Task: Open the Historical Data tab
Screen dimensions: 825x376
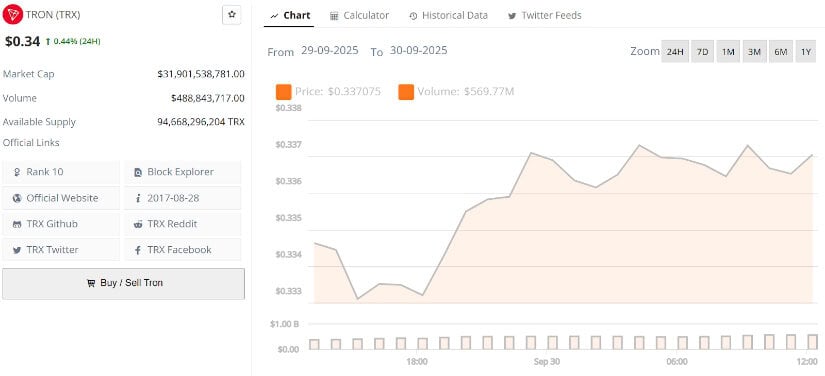Action: pos(448,16)
